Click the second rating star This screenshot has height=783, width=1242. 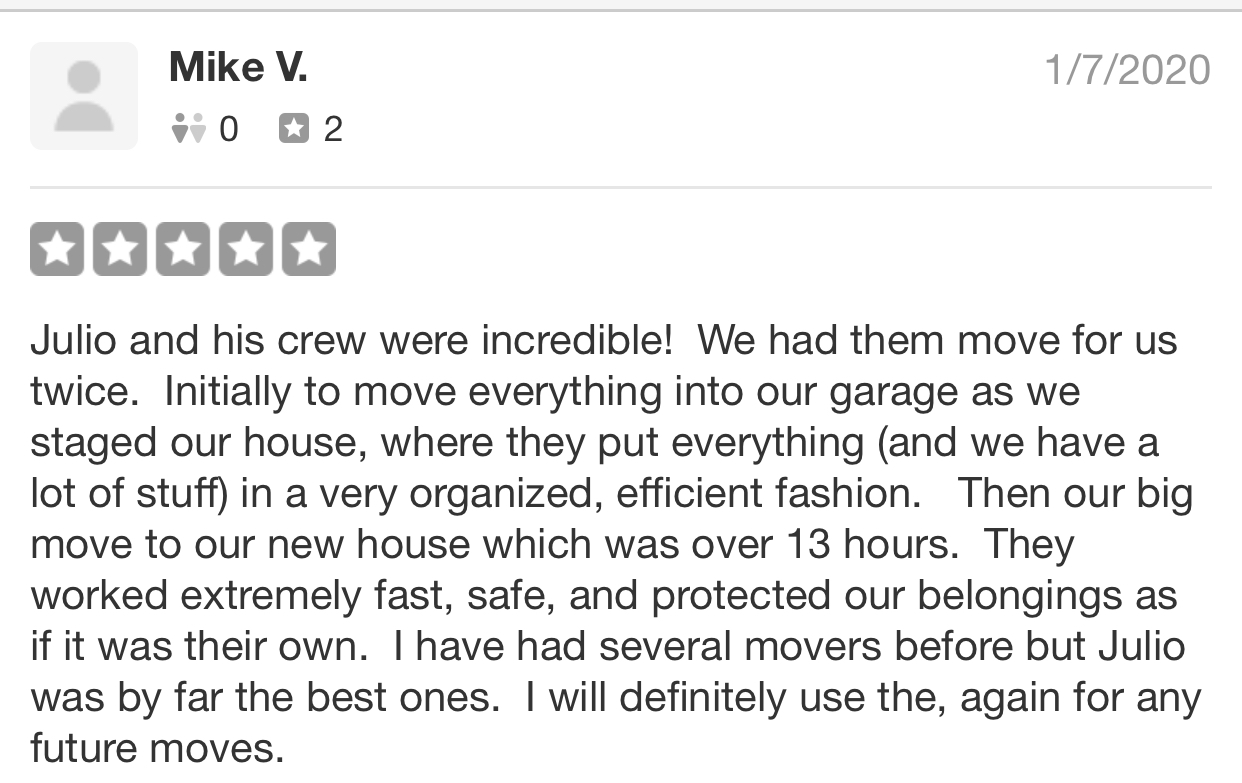120,249
